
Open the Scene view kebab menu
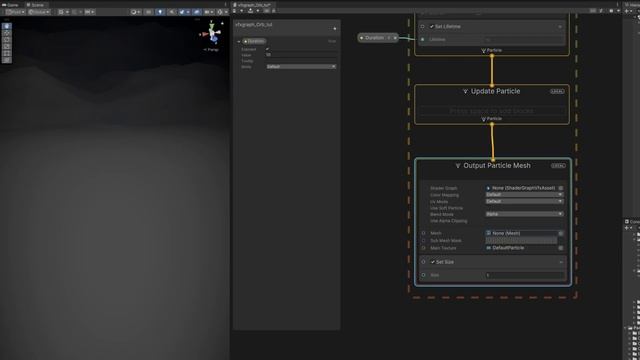point(225,4)
